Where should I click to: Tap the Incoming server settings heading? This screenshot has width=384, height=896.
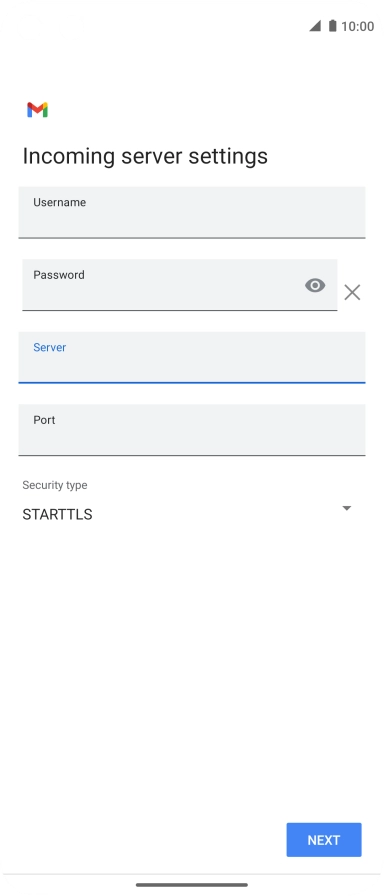(x=145, y=156)
